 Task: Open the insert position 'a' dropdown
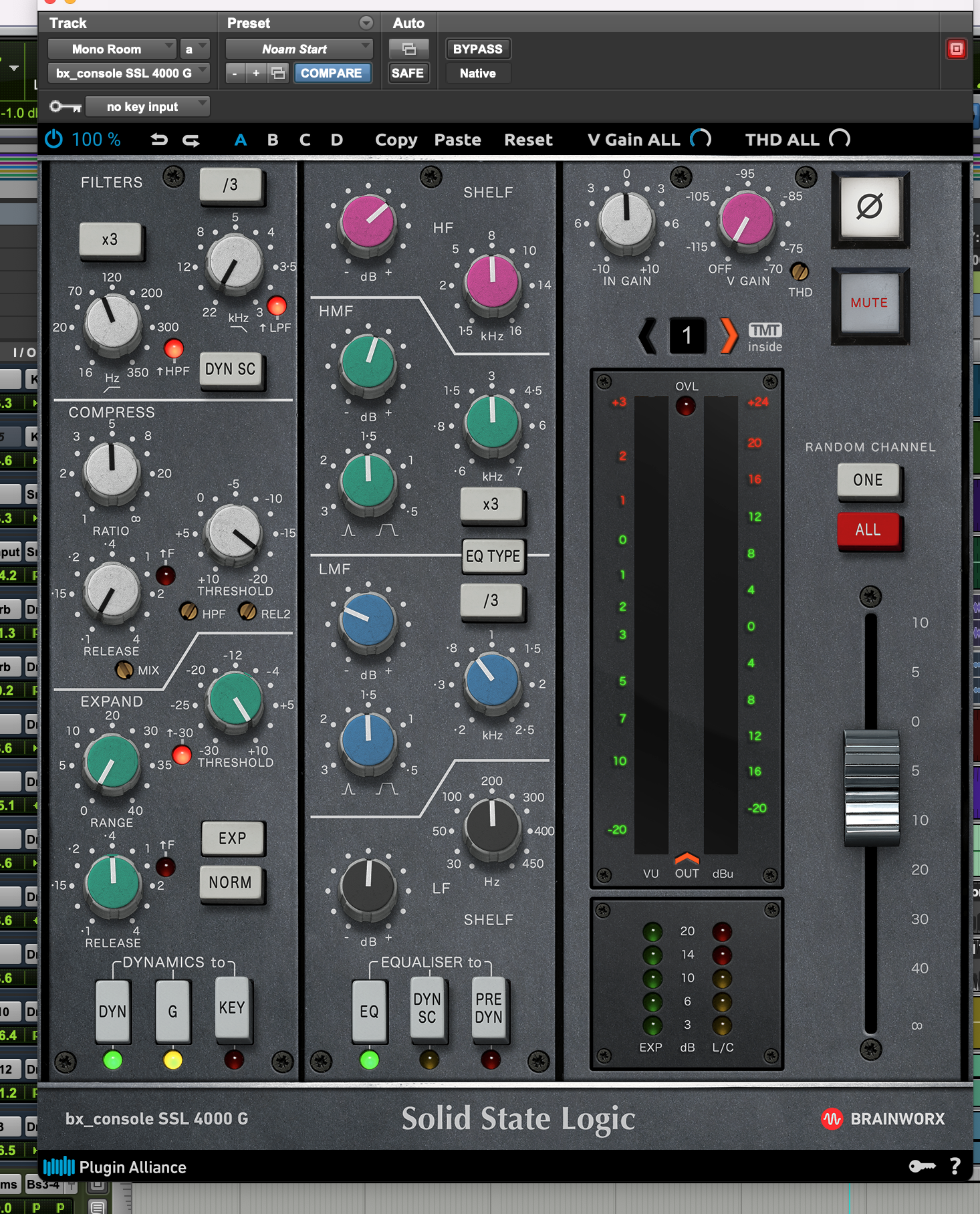[195, 49]
